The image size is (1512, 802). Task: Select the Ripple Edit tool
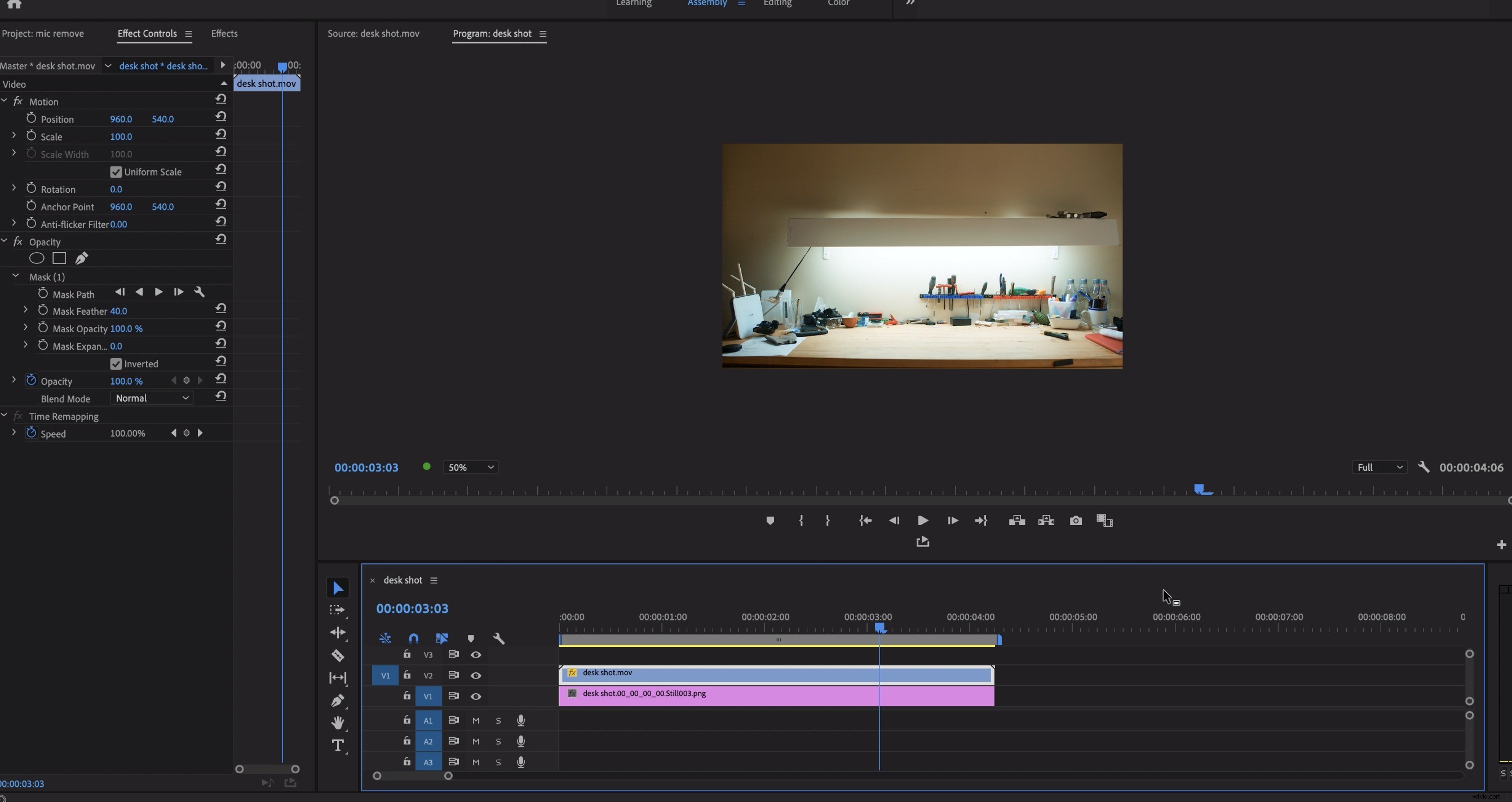[338, 632]
